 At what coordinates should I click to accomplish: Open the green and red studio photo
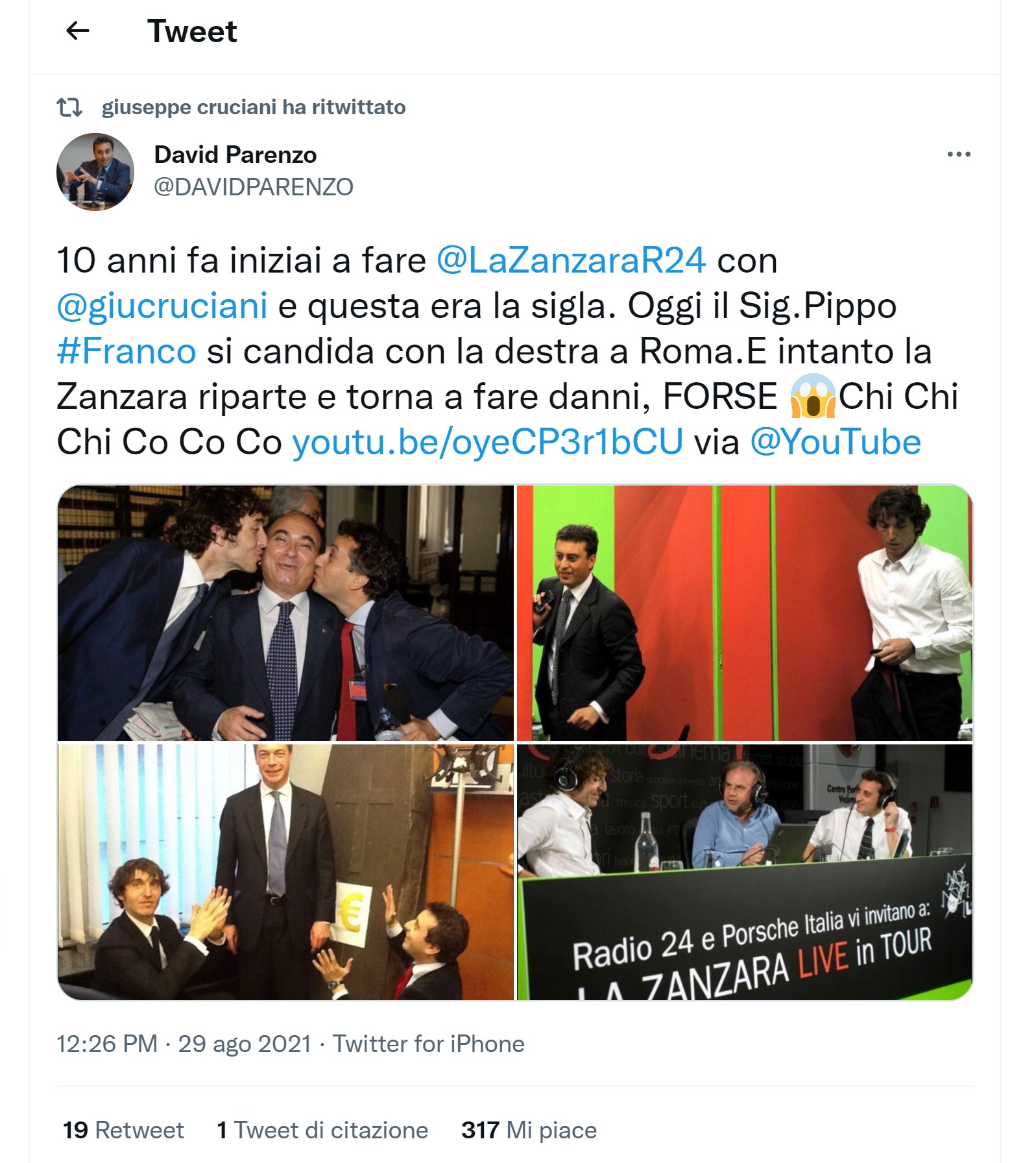745,613
